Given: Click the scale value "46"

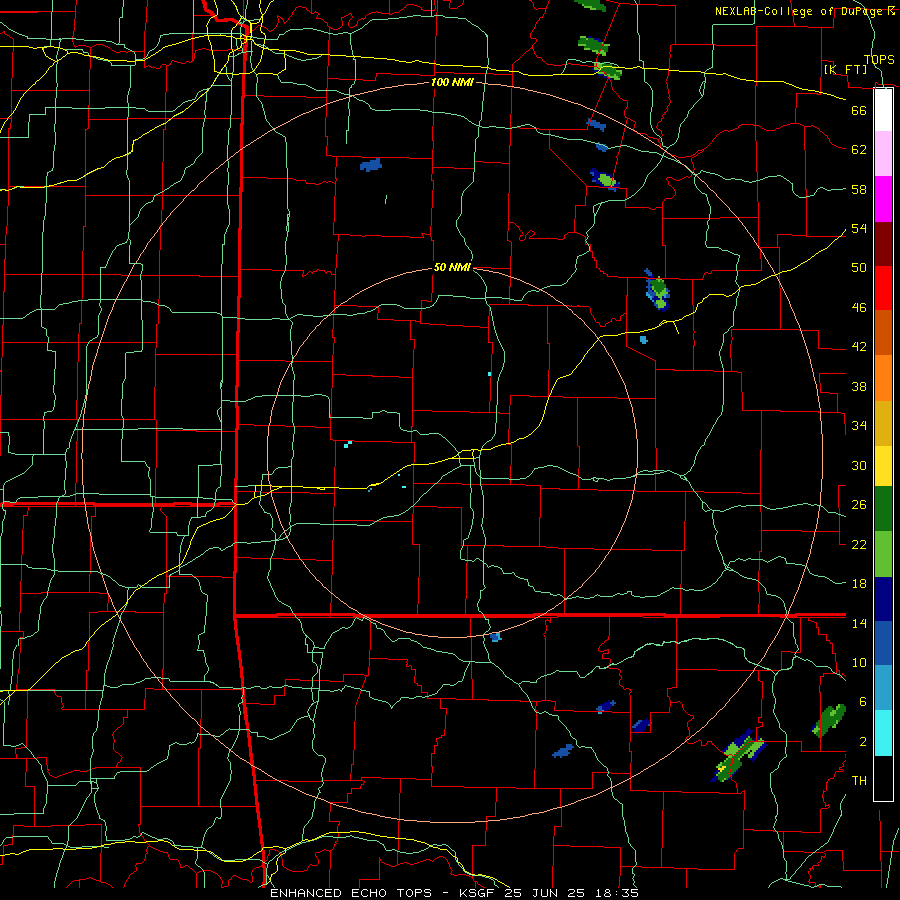Looking at the screenshot, I should pyautogui.click(x=859, y=308).
